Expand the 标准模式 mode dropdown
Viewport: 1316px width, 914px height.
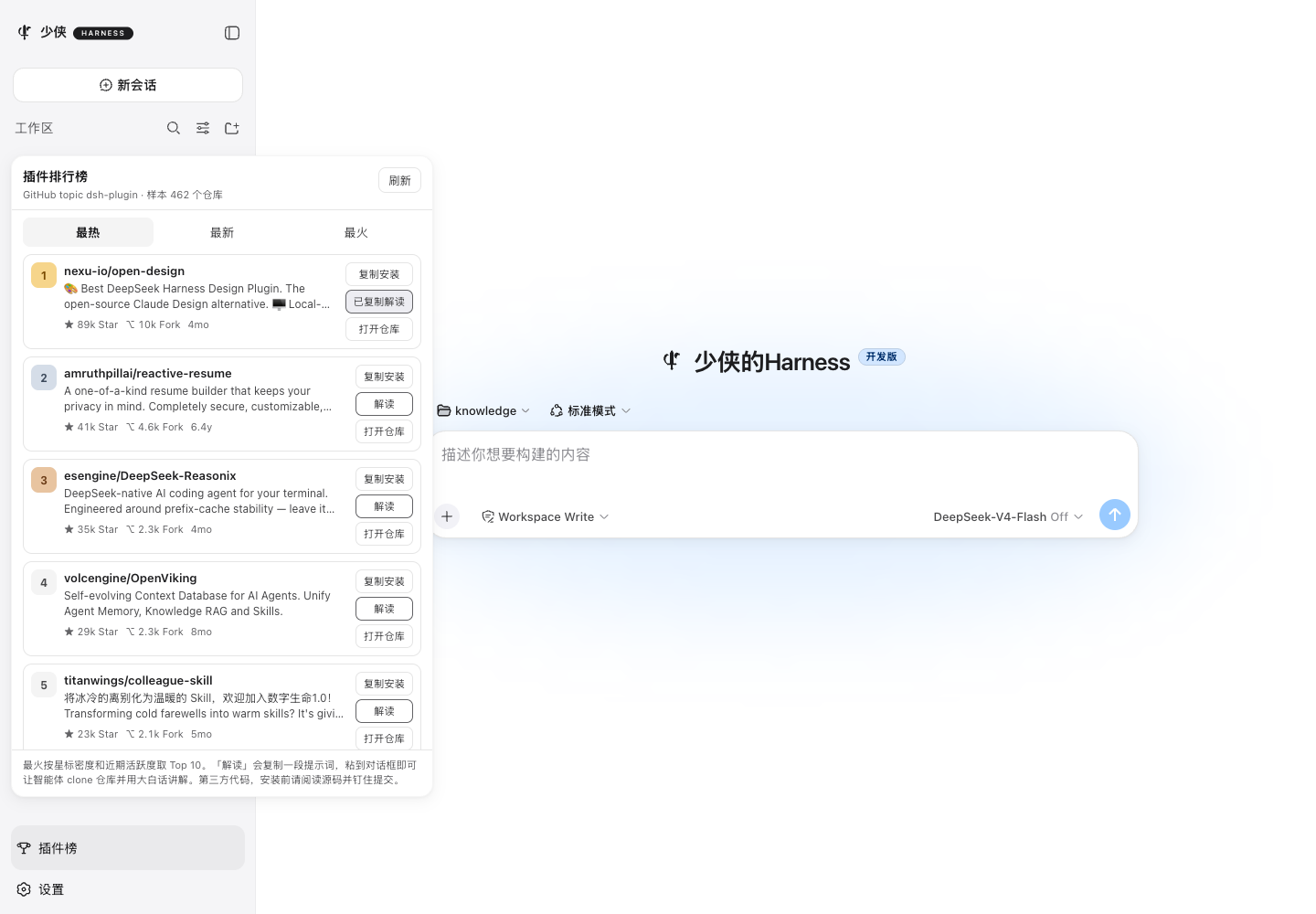coord(590,411)
